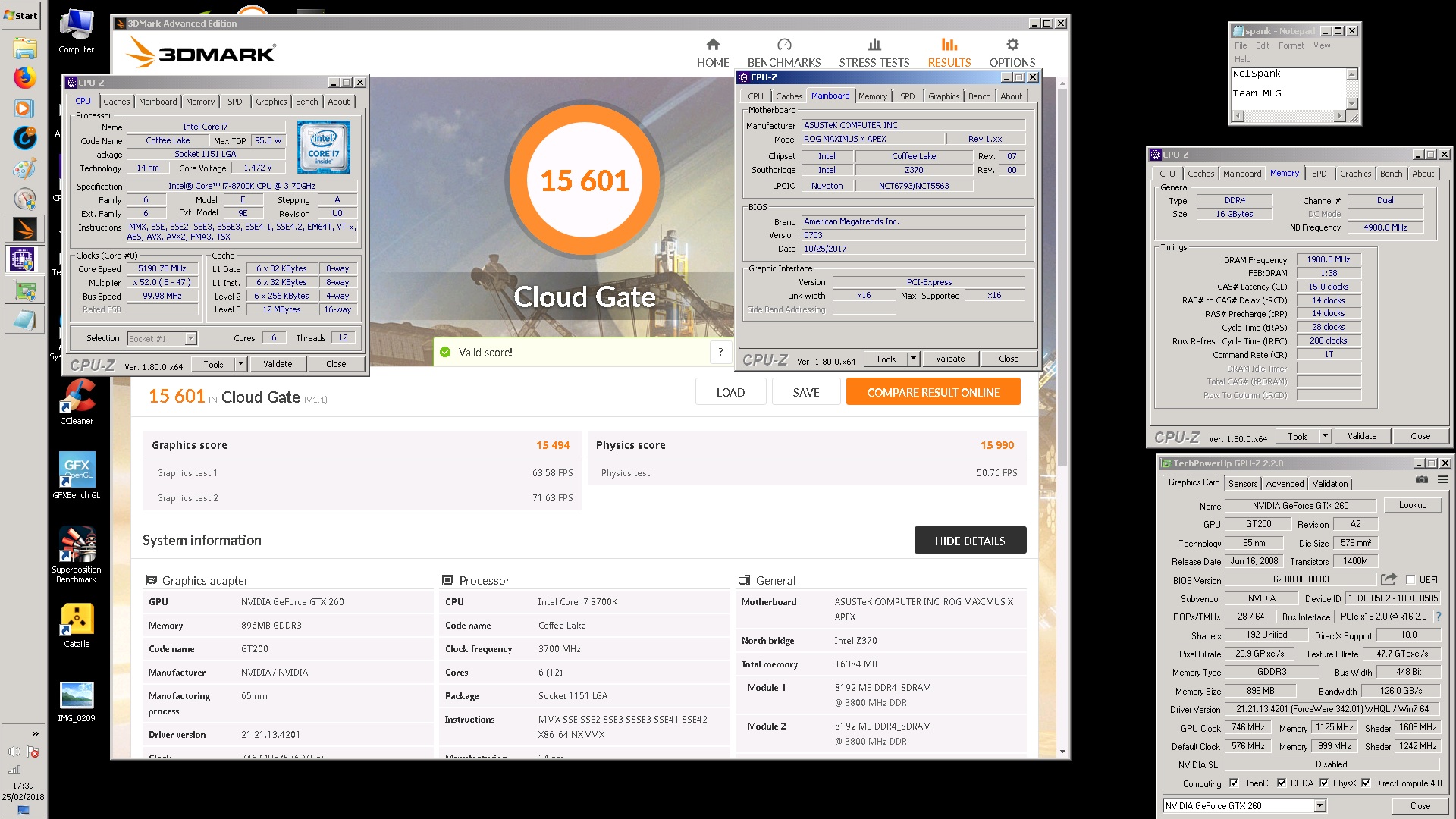Switch to the Sensors tab in GPU-Z

click(1242, 484)
